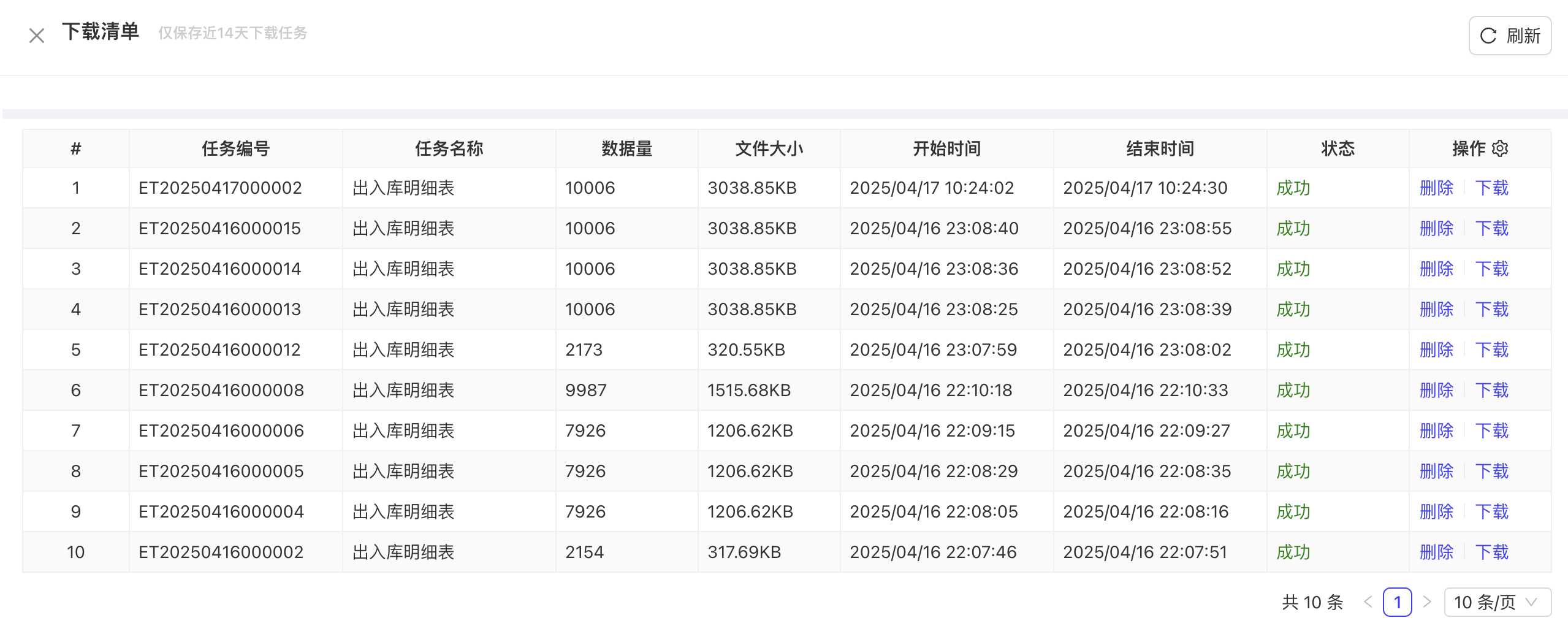Viewport: 1568px width, 623px height.
Task: Click the 数据量 column header
Action: pos(627,148)
